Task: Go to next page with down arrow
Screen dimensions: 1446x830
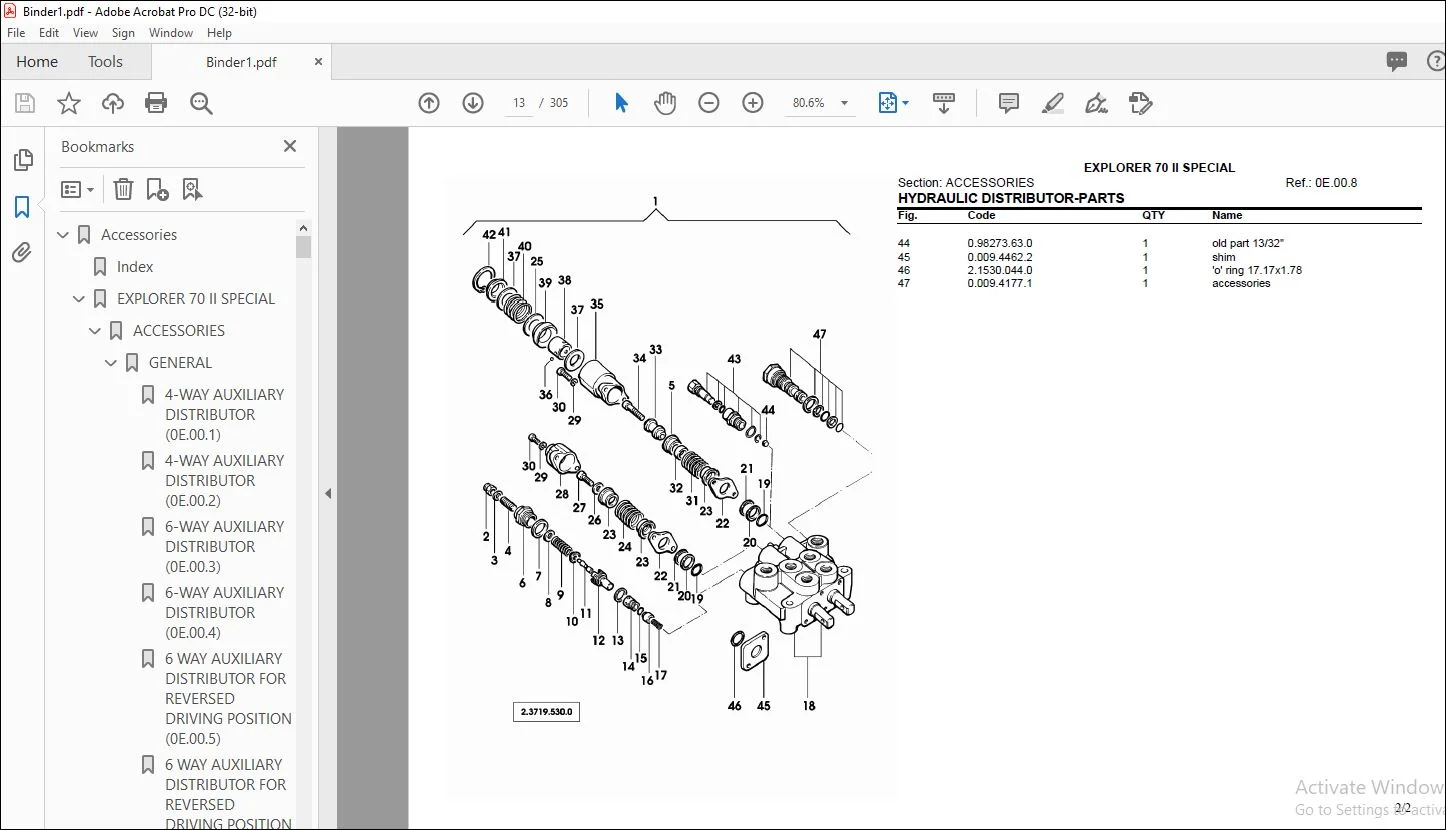Action: tap(473, 103)
